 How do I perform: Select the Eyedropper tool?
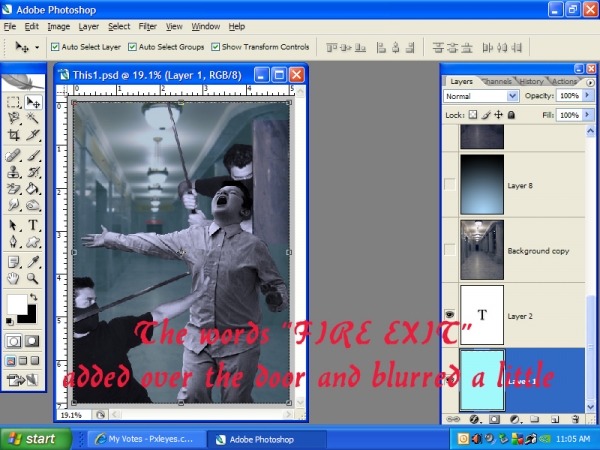(x=33, y=262)
